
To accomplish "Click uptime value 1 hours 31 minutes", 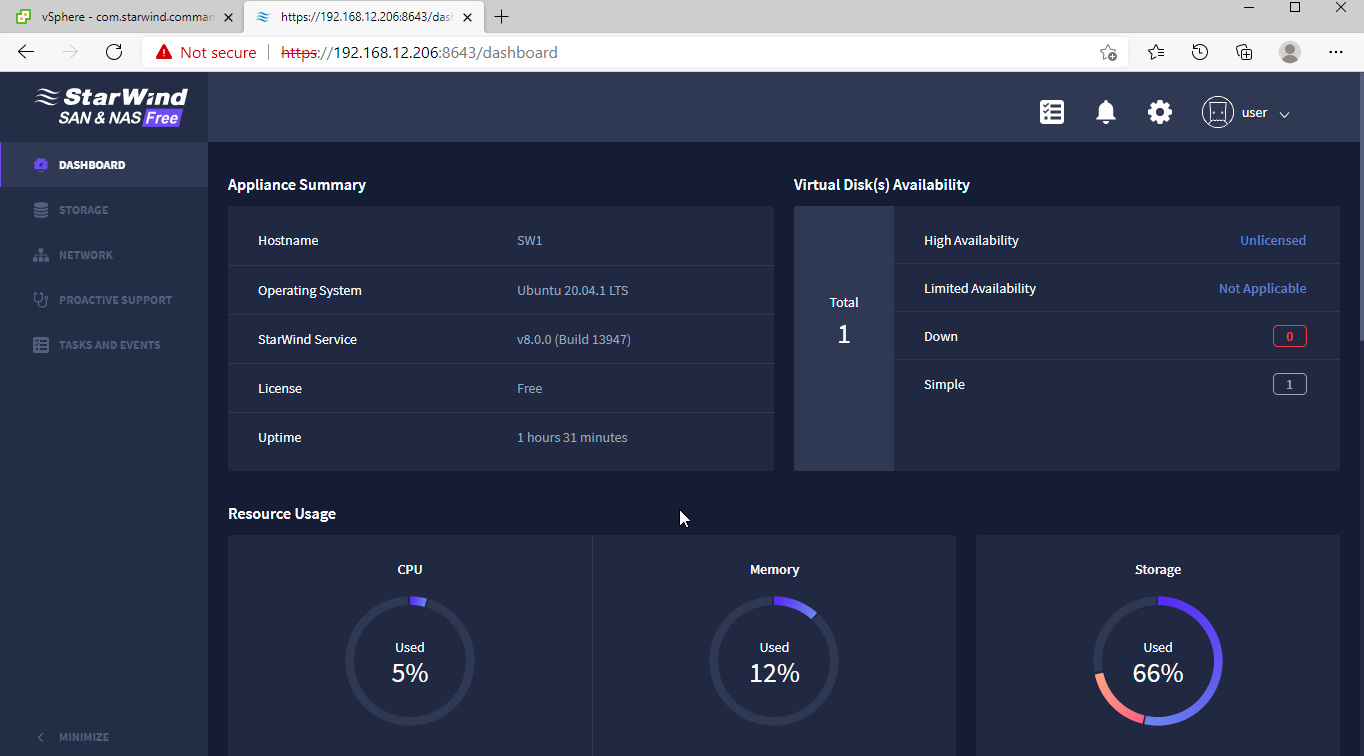I will 572,438.
